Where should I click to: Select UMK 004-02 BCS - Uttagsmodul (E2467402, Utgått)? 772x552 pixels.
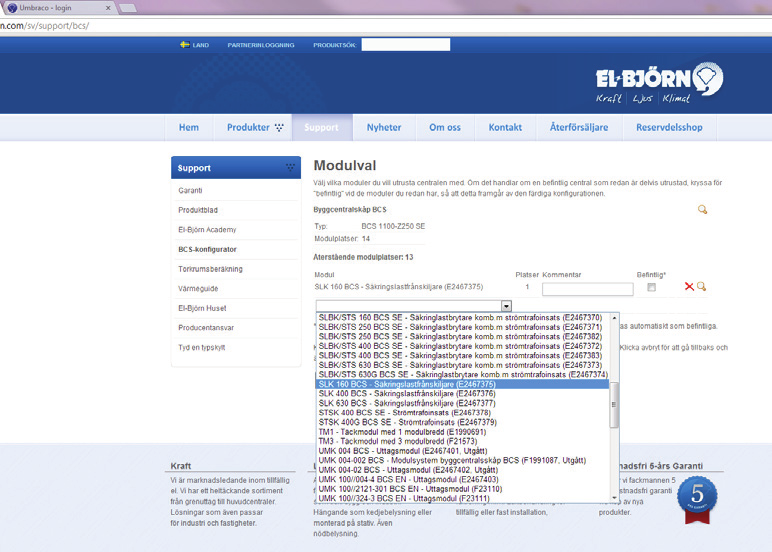462,470
